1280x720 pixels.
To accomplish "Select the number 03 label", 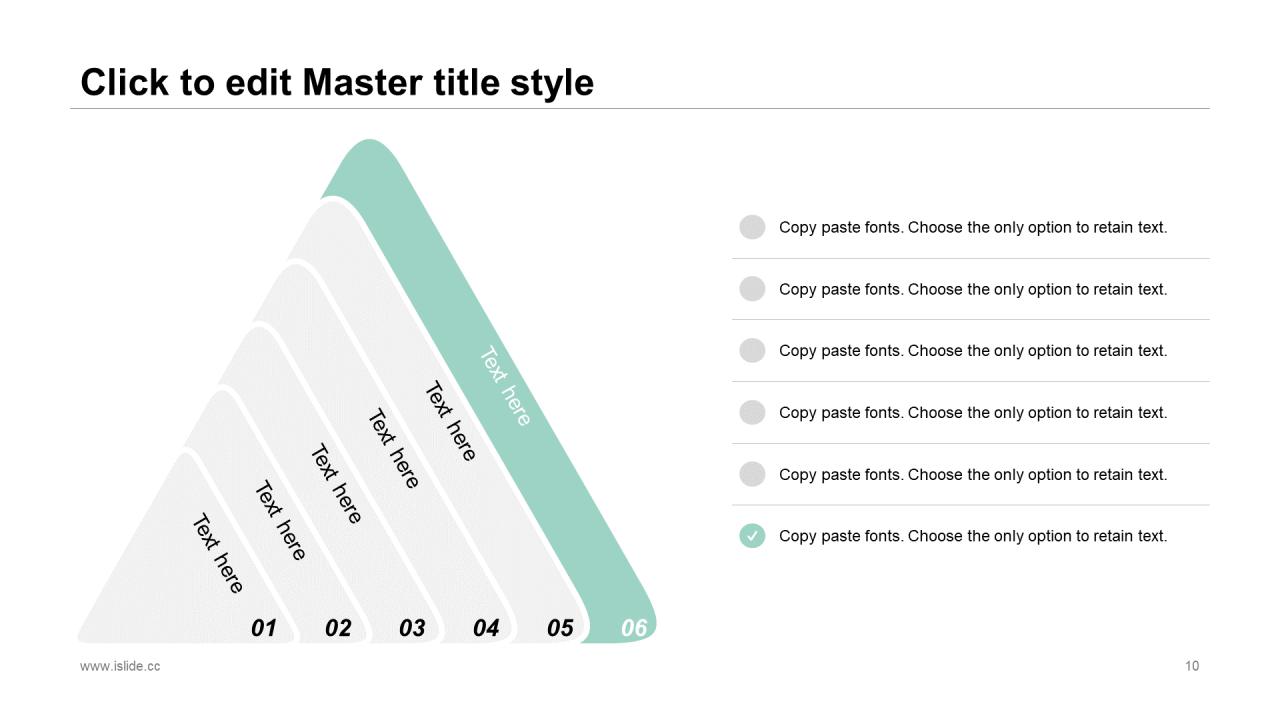I will click(412, 628).
